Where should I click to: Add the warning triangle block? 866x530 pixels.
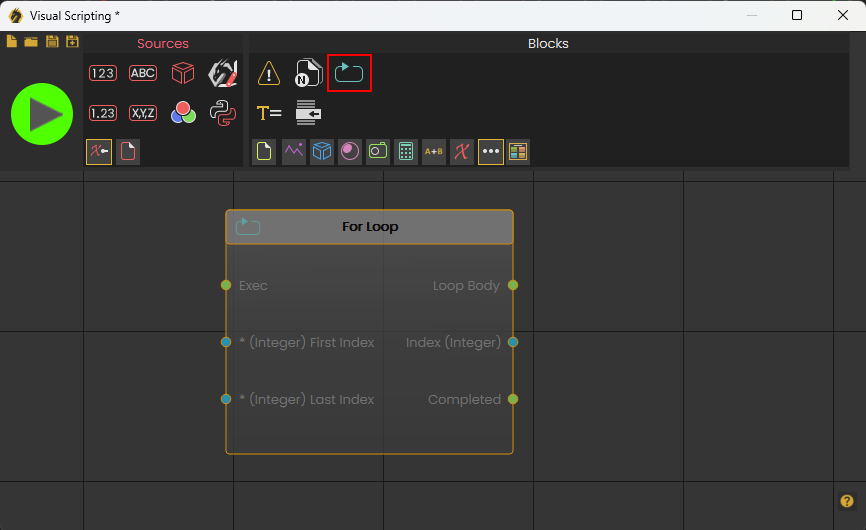(269, 73)
